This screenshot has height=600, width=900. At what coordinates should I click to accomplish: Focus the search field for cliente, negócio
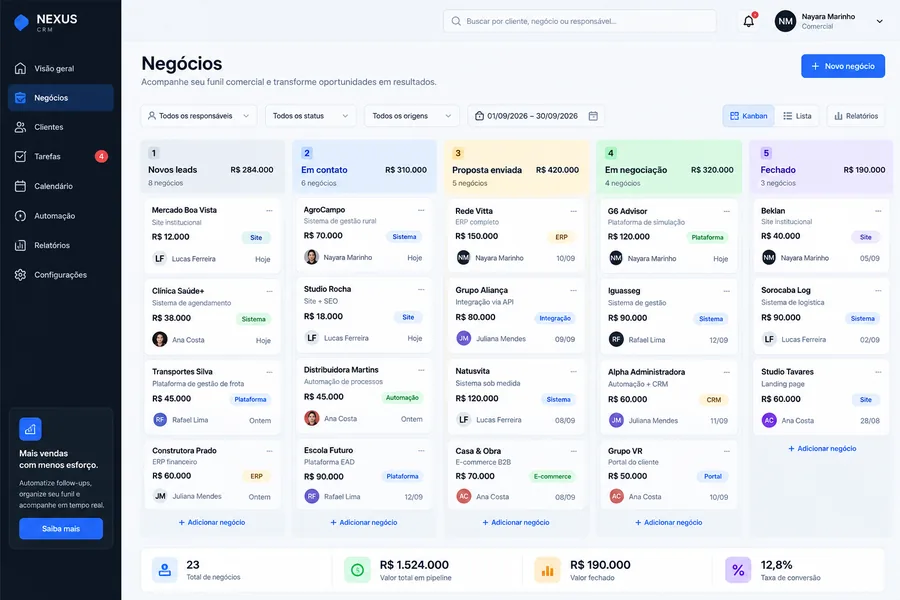click(580, 21)
